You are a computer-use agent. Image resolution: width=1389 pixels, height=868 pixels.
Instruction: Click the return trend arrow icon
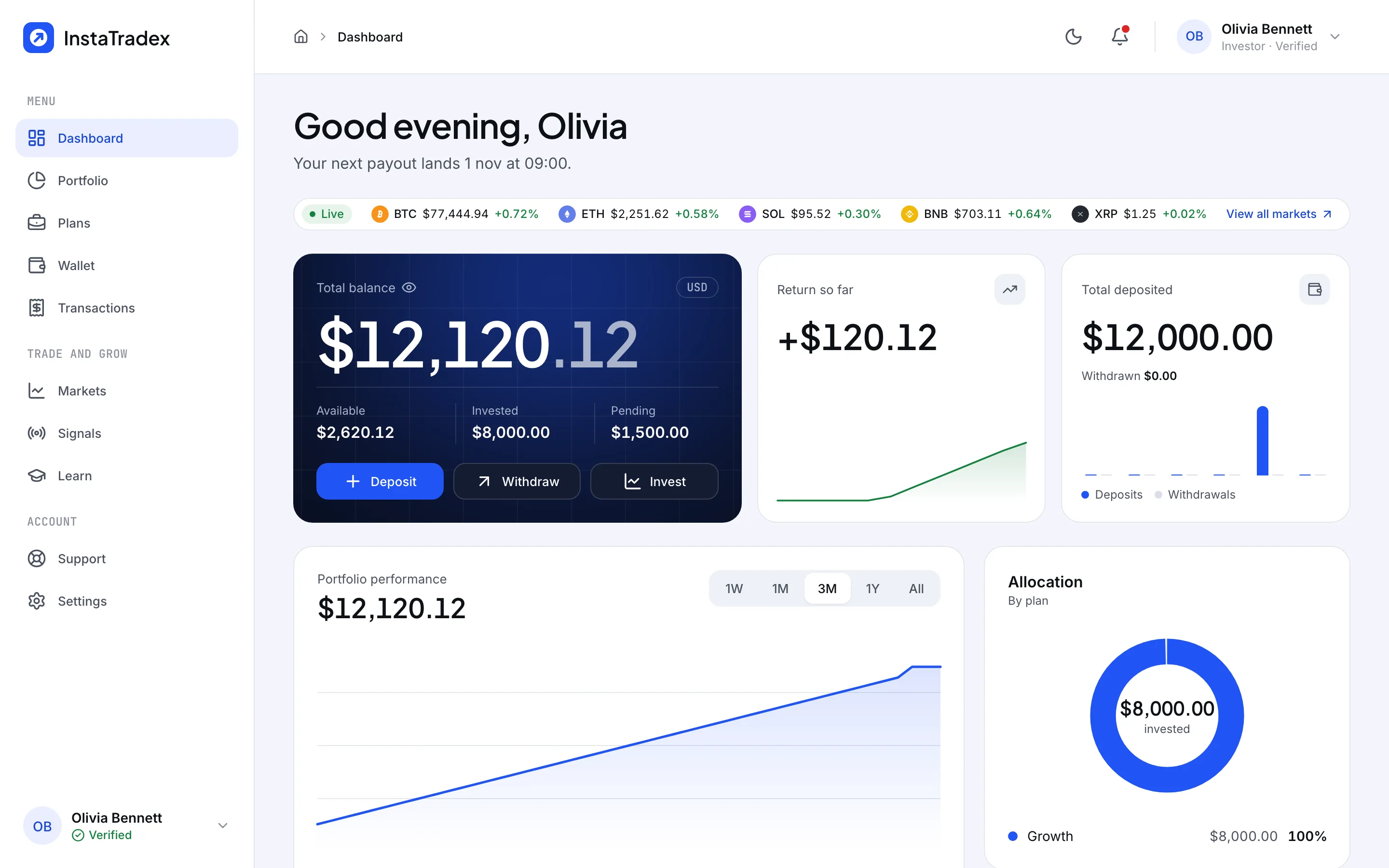(x=1009, y=289)
